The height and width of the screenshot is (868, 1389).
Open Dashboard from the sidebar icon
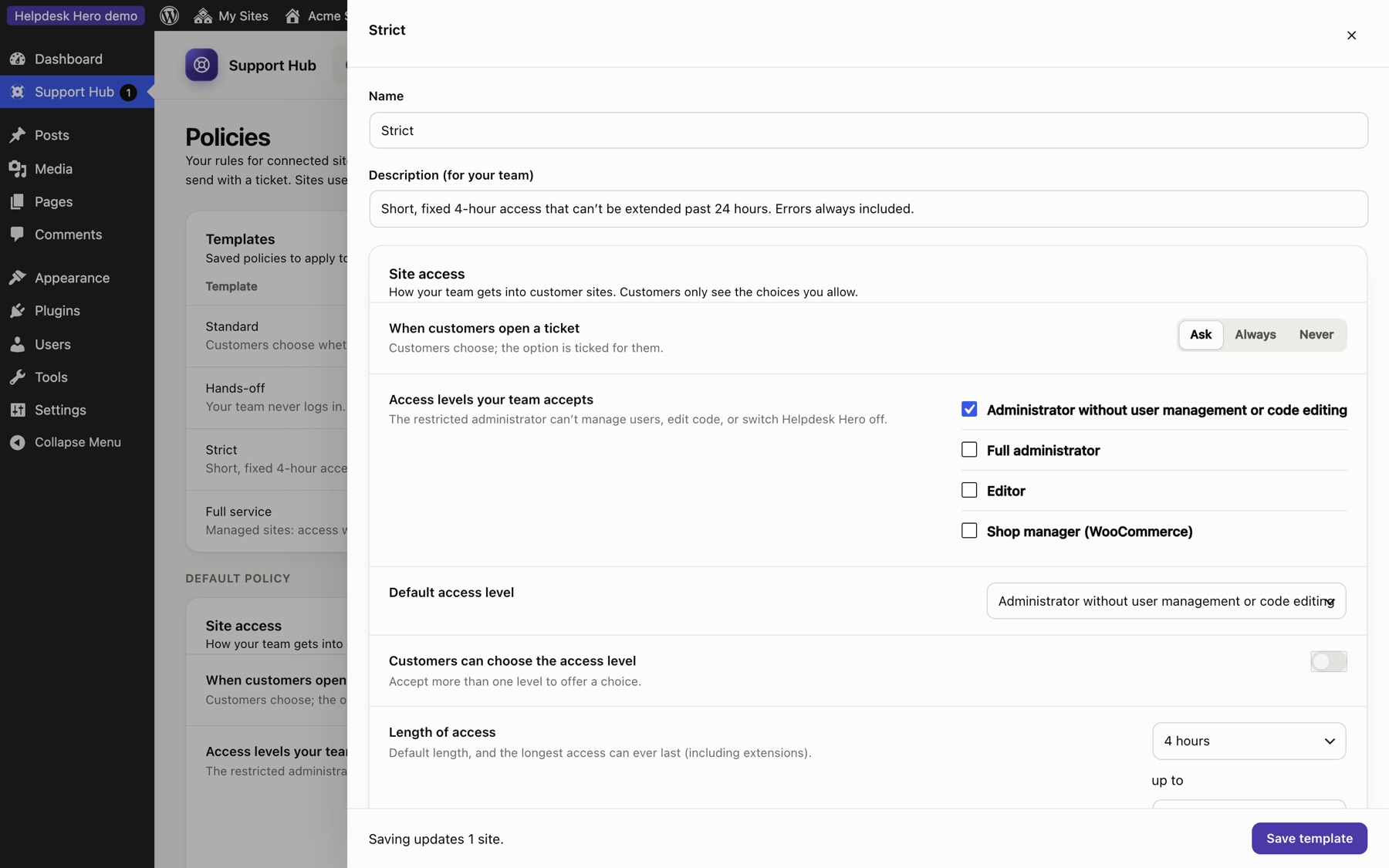pyautogui.click(x=18, y=59)
